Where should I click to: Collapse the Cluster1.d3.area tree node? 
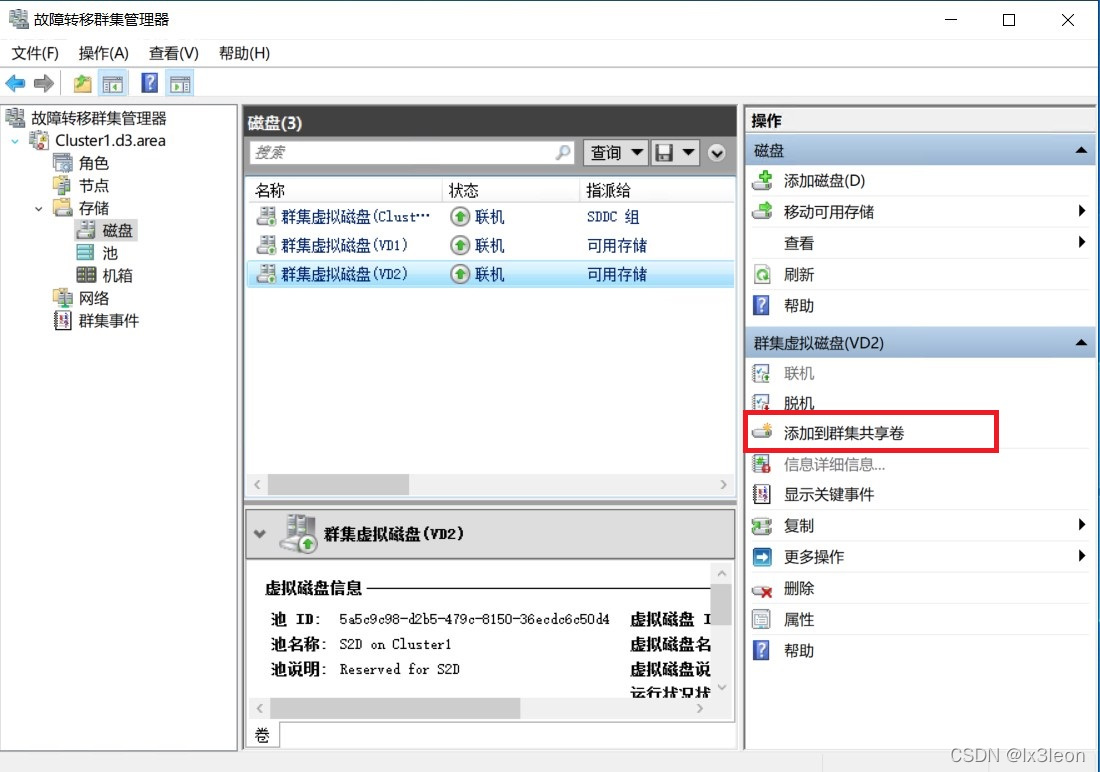(15, 141)
